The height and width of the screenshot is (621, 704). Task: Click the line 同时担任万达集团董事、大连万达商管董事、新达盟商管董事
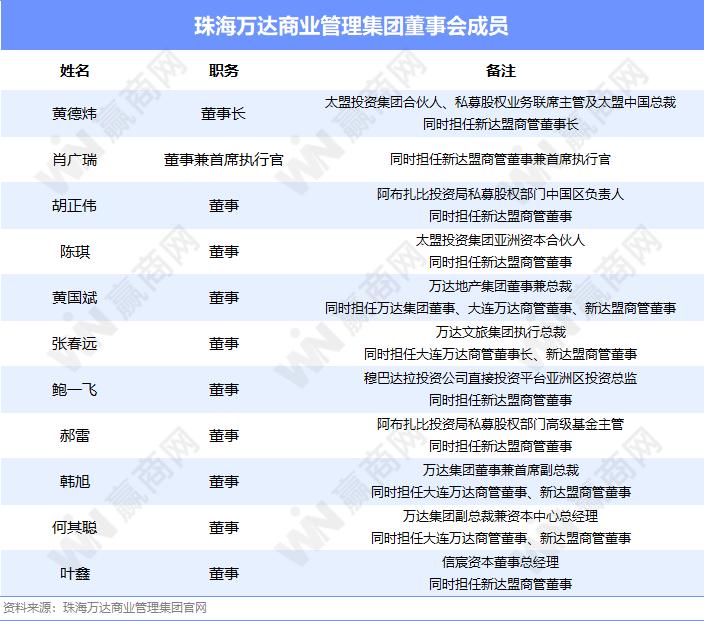[500, 308]
